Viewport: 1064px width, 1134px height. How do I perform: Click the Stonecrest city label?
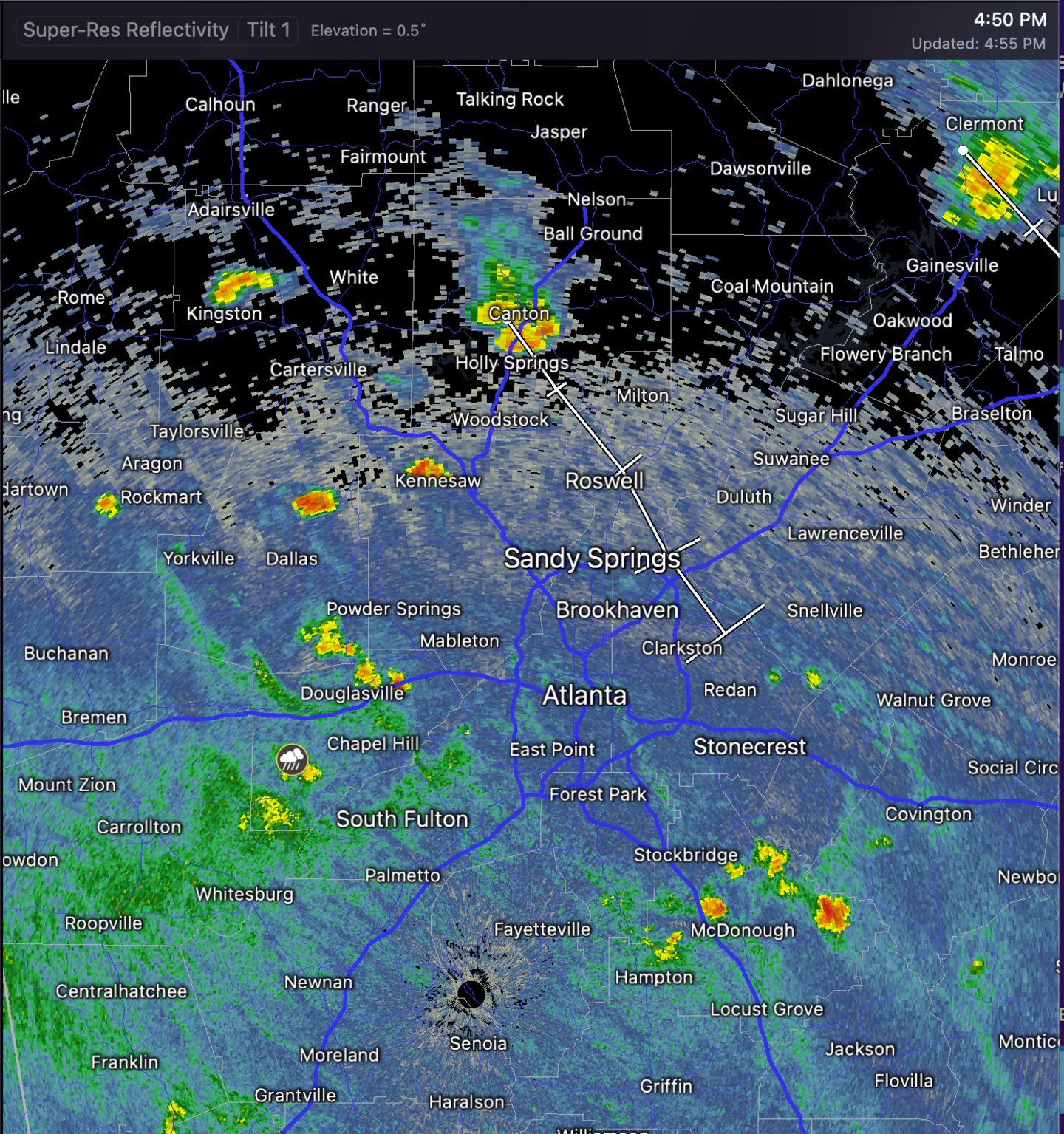tap(749, 747)
